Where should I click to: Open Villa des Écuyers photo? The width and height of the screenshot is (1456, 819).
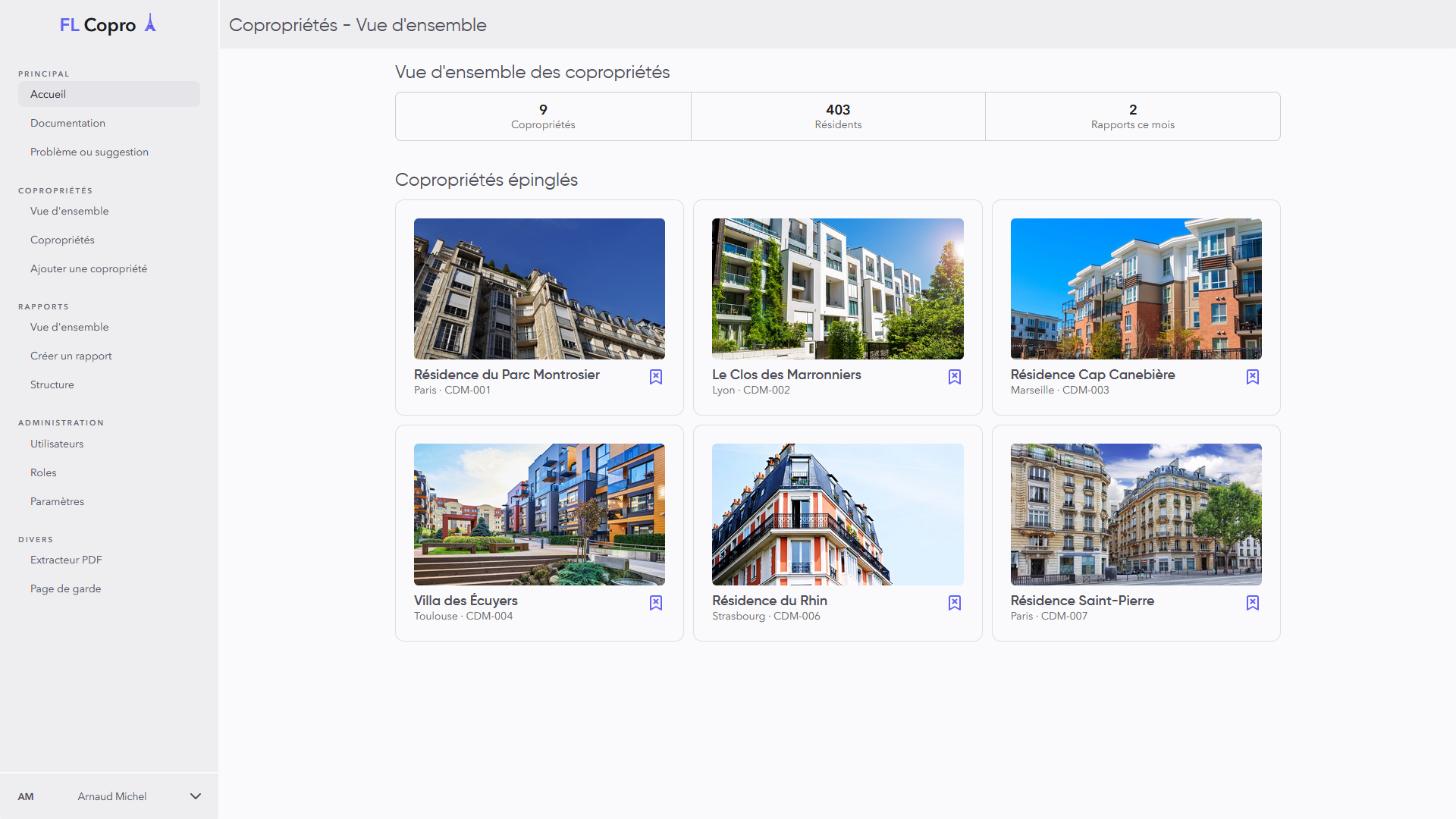539,514
